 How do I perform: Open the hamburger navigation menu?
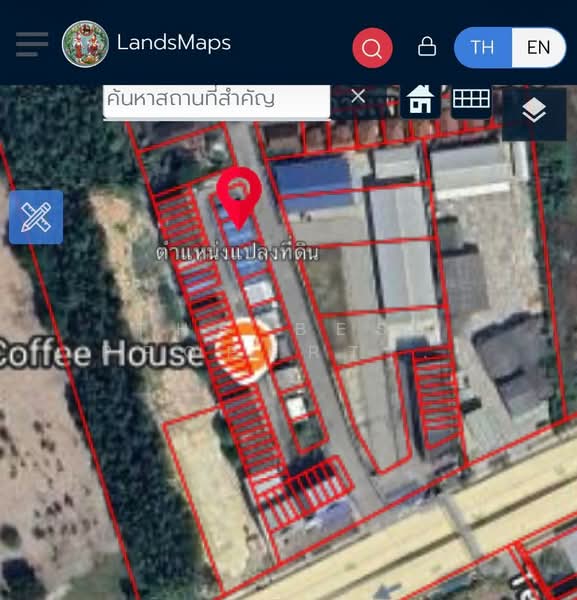(x=32, y=44)
